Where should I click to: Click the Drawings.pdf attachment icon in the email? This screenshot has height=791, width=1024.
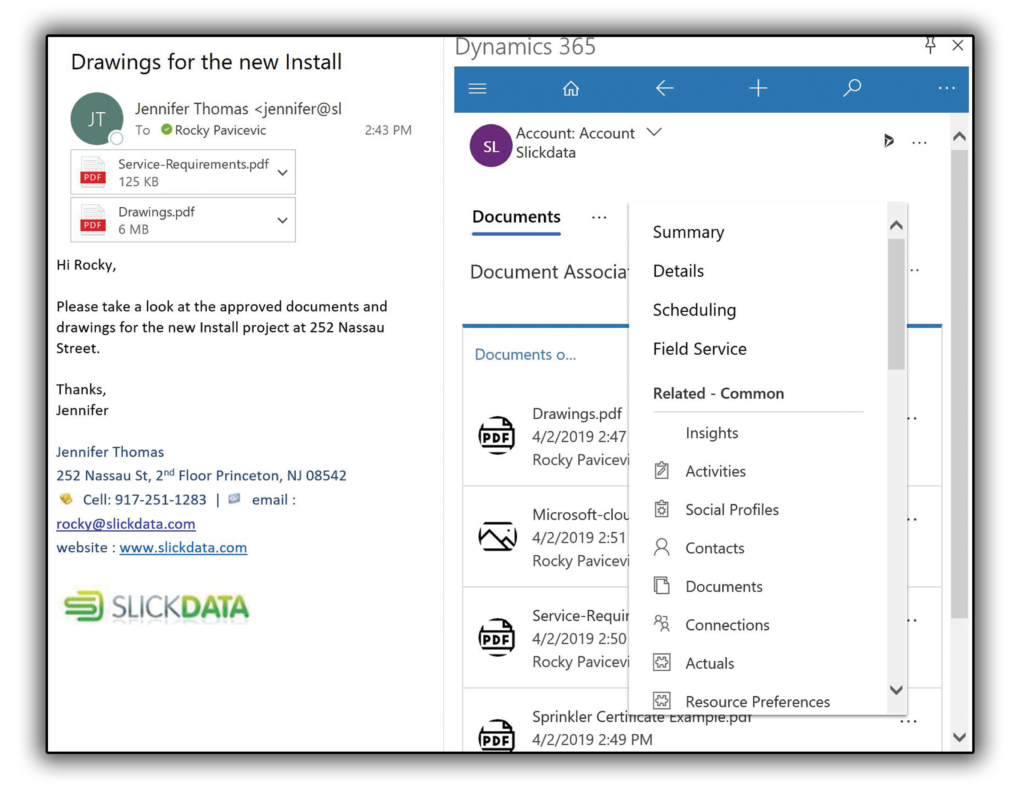[93, 220]
